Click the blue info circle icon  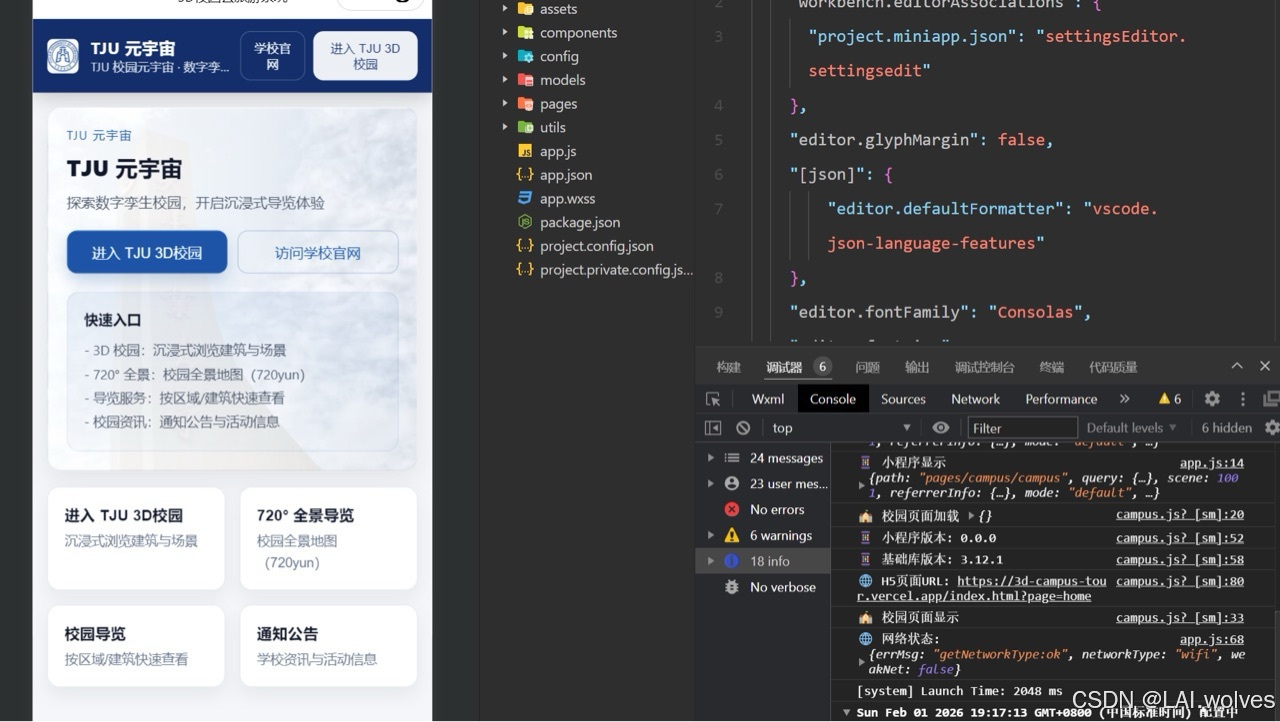click(732, 561)
